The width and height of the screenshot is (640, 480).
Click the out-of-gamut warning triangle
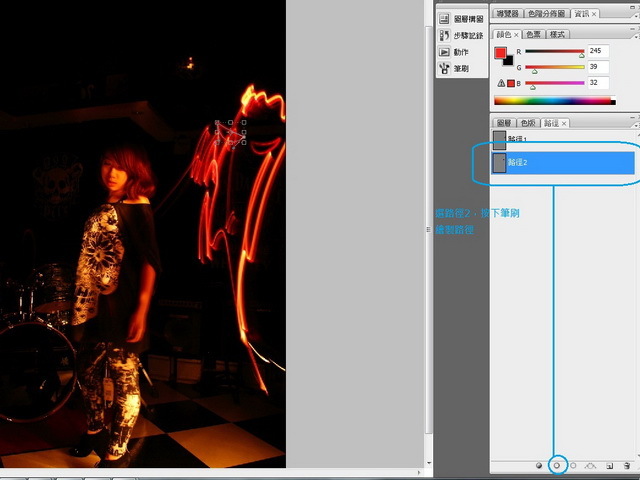click(x=501, y=83)
